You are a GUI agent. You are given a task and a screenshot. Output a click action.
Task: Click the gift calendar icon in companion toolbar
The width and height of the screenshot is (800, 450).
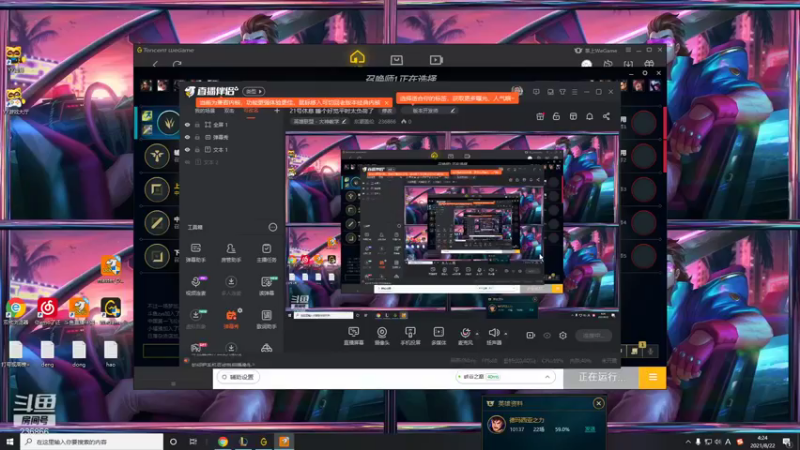(540, 116)
